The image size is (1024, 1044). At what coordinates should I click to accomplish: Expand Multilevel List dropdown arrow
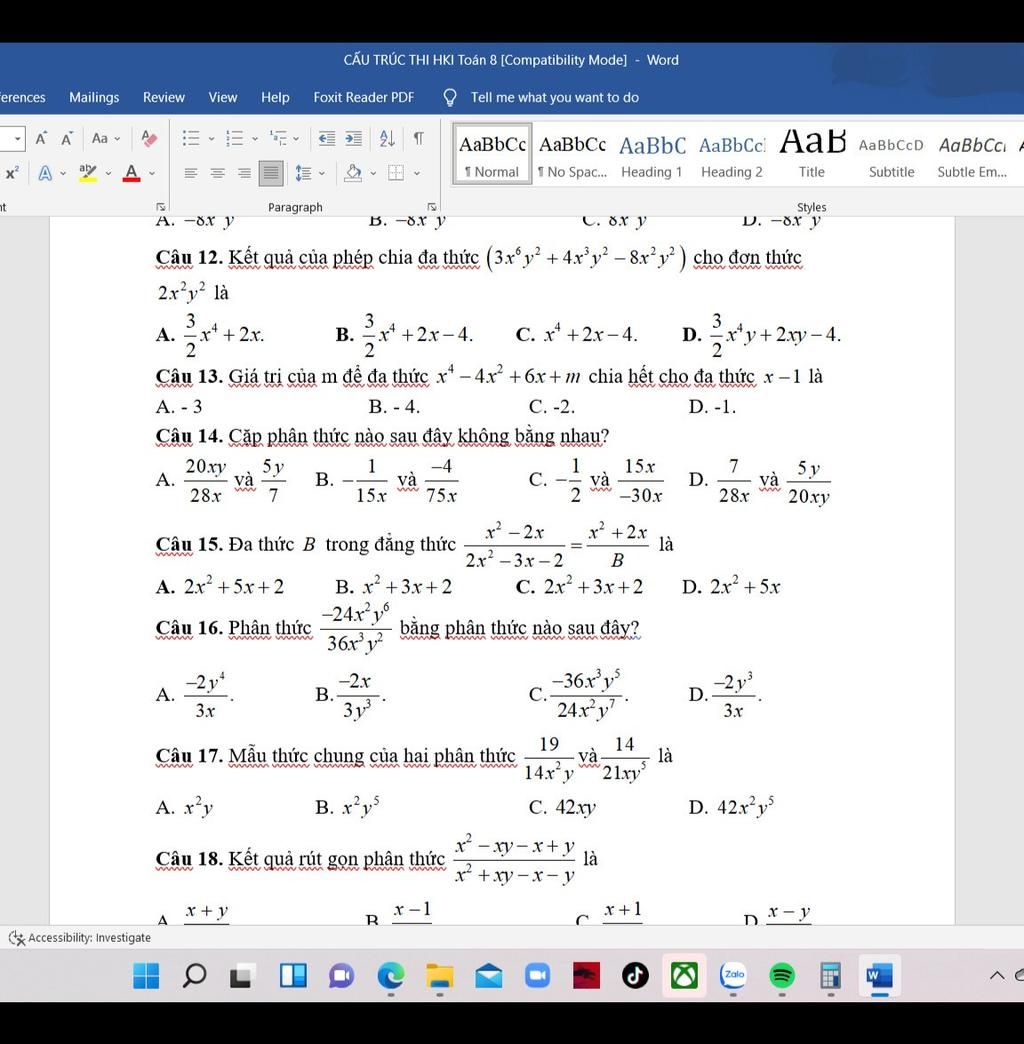[x=296, y=139]
